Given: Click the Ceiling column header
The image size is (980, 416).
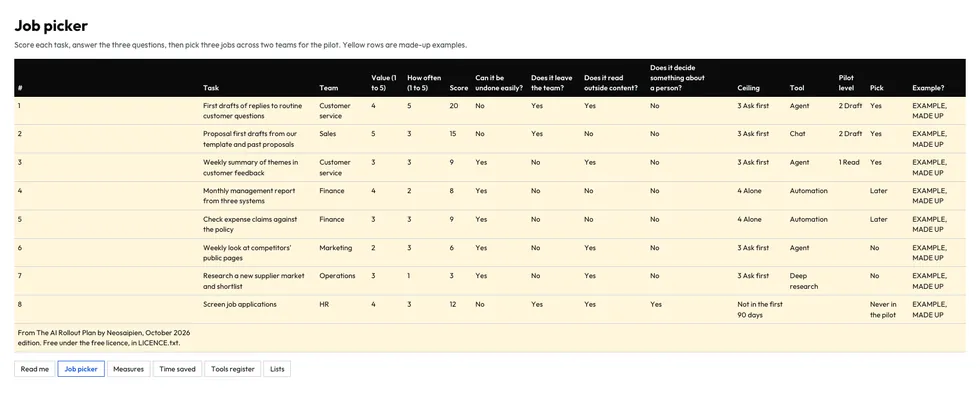Looking at the screenshot, I should pyautogui.click(x=749, y=88).
